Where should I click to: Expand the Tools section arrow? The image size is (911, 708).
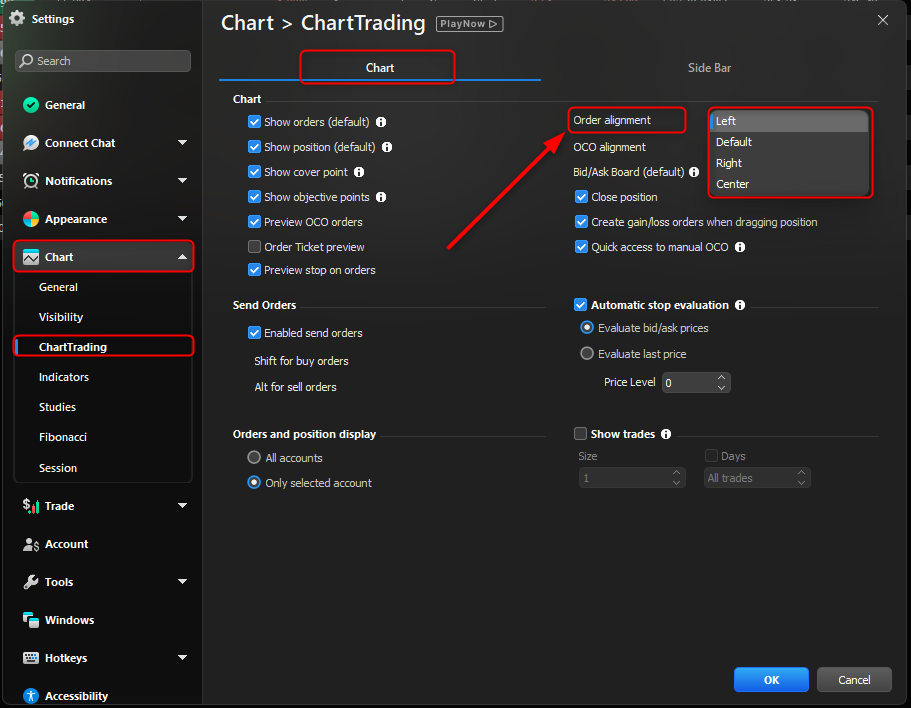[x=182, y=581]
